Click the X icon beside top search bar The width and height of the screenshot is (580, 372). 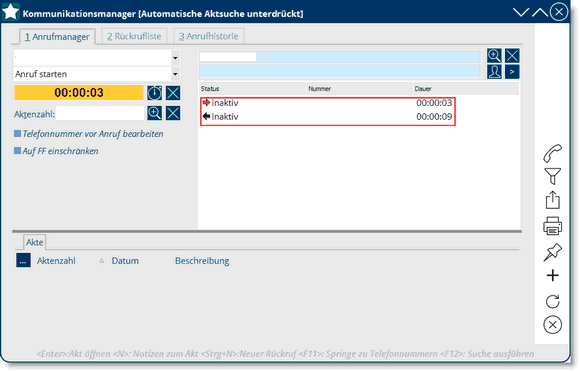tap(512, 55)
